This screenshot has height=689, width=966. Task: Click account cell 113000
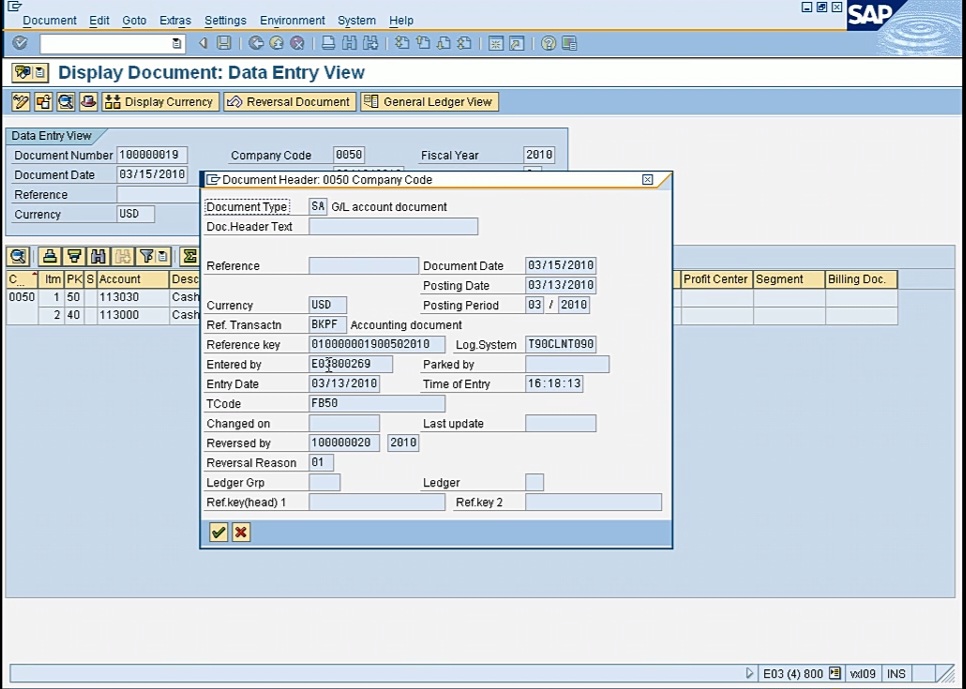tap(132, 315)
